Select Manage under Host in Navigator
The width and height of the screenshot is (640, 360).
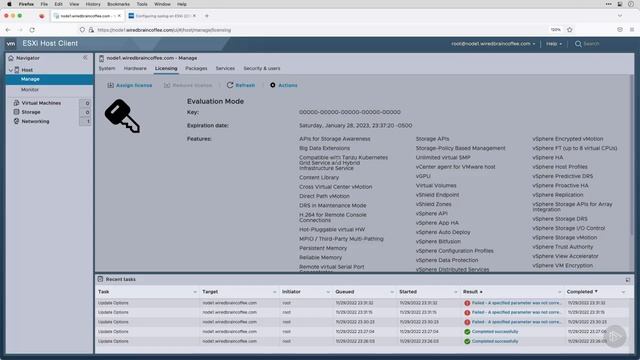point(49,79)
